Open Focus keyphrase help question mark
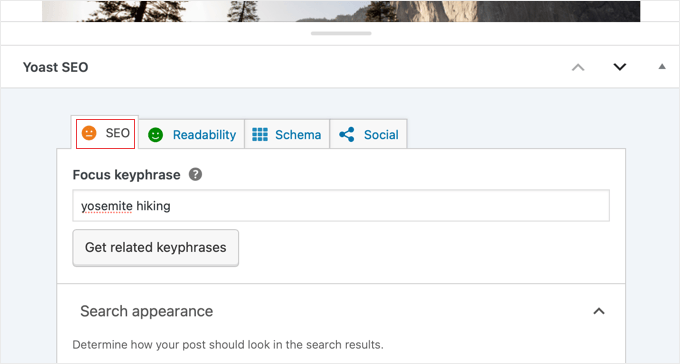Image resolution: width=680 pixels, height=364 pixels. tap(195, 174)
